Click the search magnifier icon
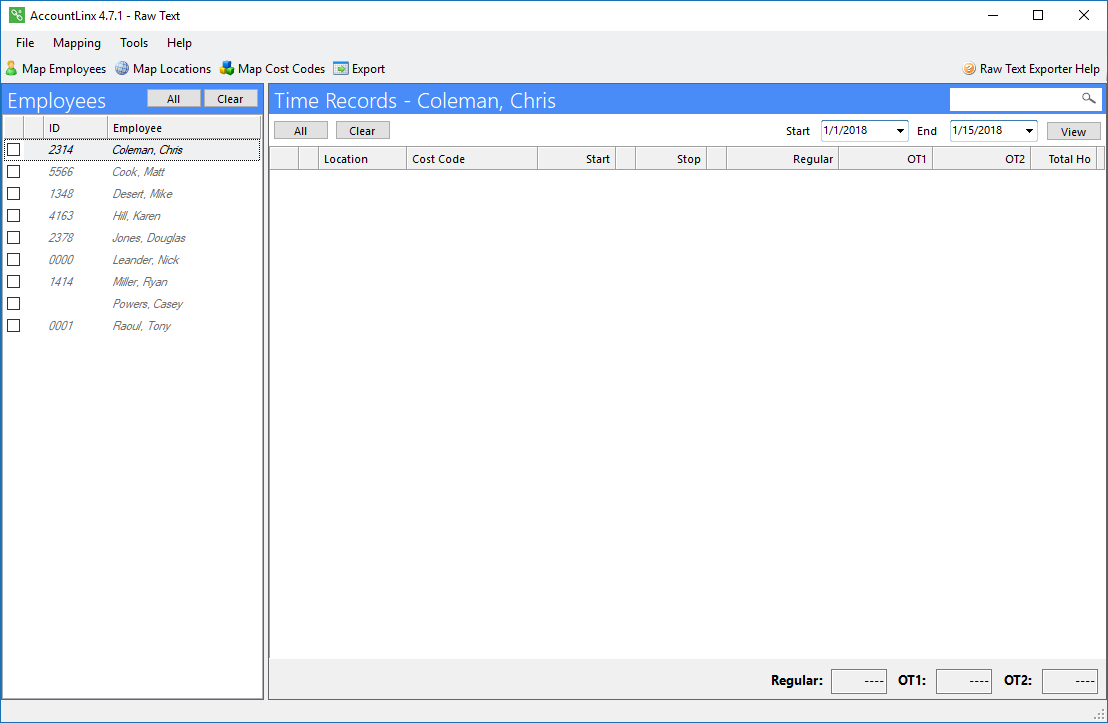The image size is (1108, 723). point(1089,99)
